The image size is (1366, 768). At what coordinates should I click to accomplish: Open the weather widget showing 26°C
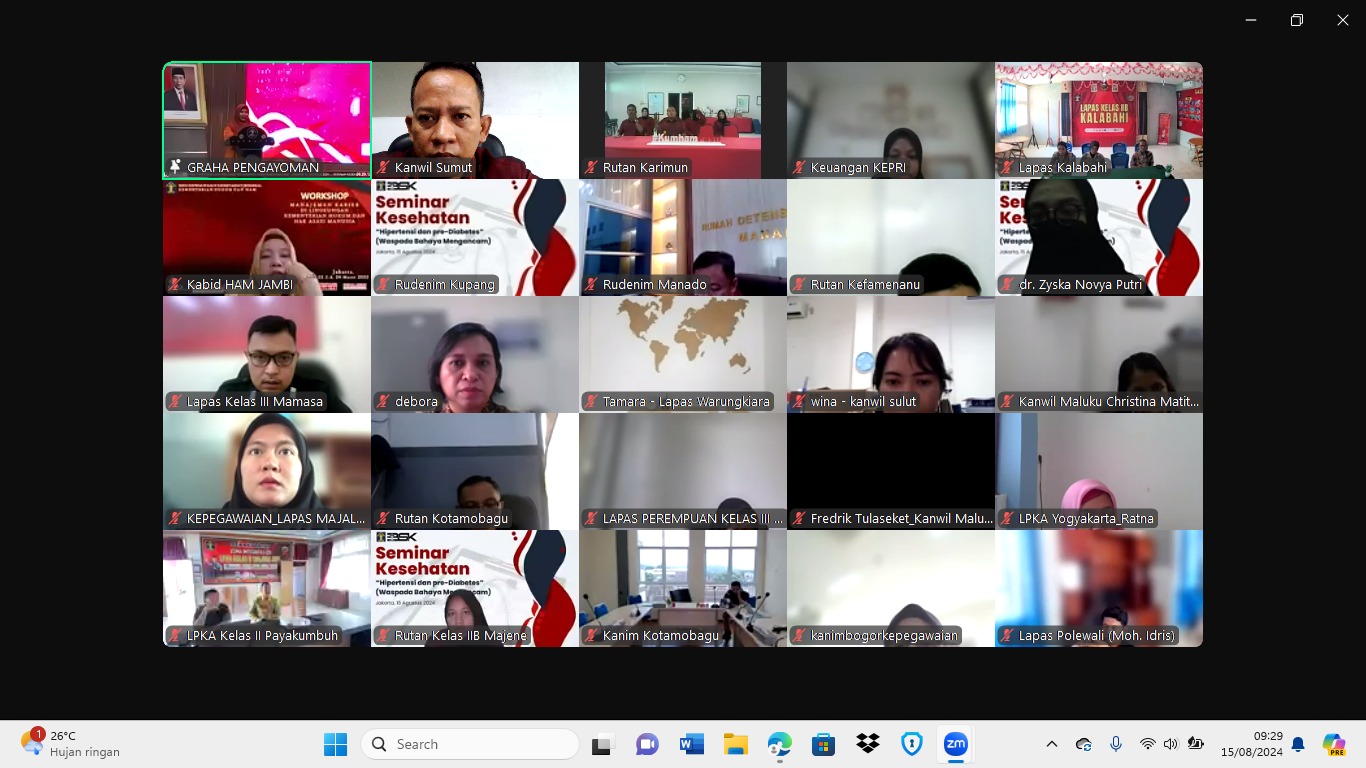pos(70,744)
